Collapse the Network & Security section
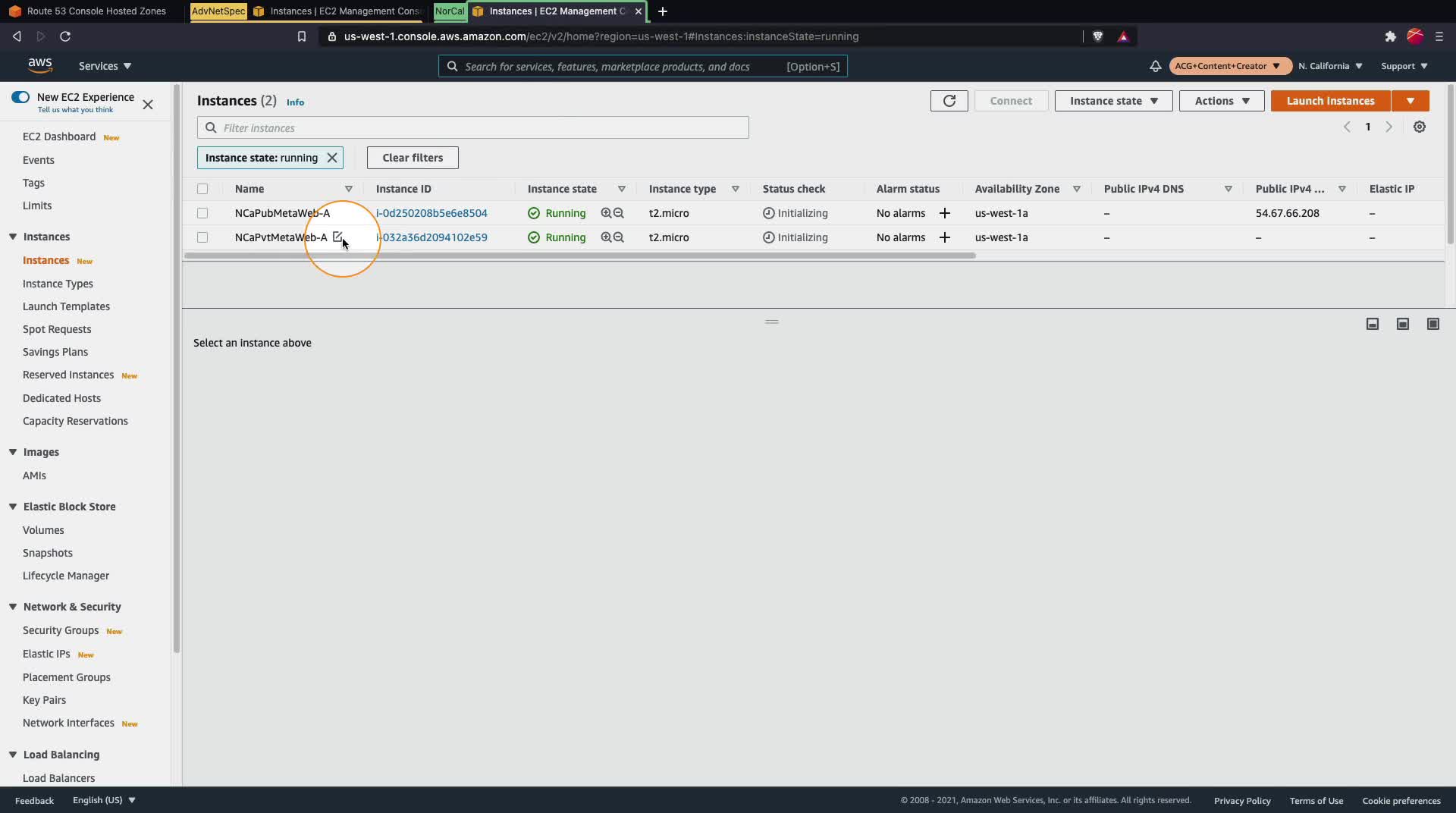Viewport: 1456px width, 813px height. [x=13, y=607]
